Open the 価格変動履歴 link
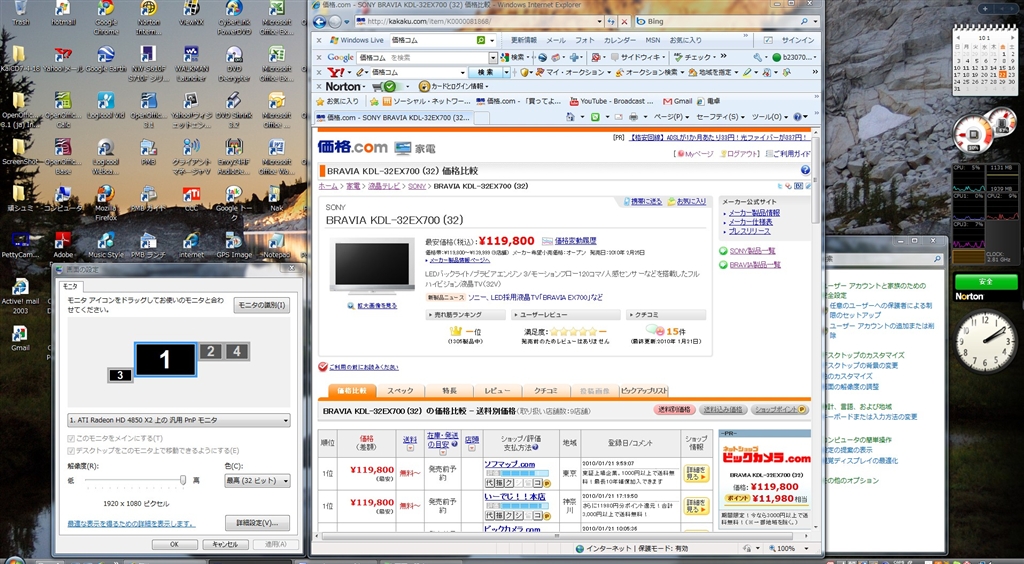This screenshot has height=564, width=1024. [x=575, y=242]
